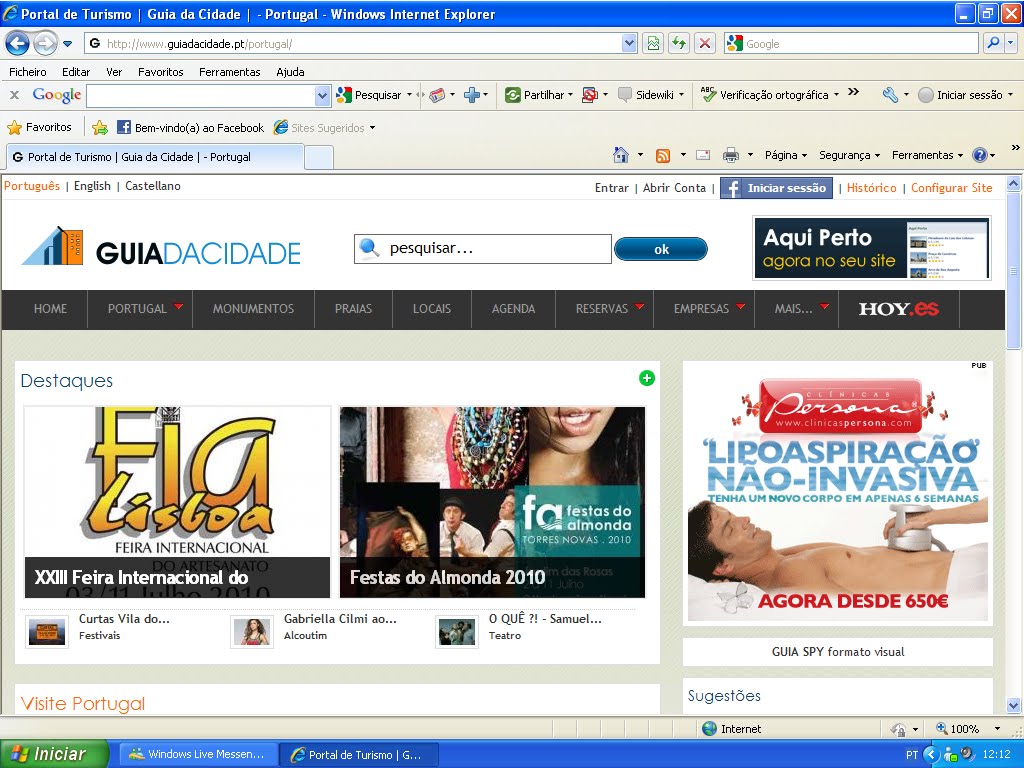Open the Favoritos star button
Screen dimensions: 1024x768
[x=39, y=127]
